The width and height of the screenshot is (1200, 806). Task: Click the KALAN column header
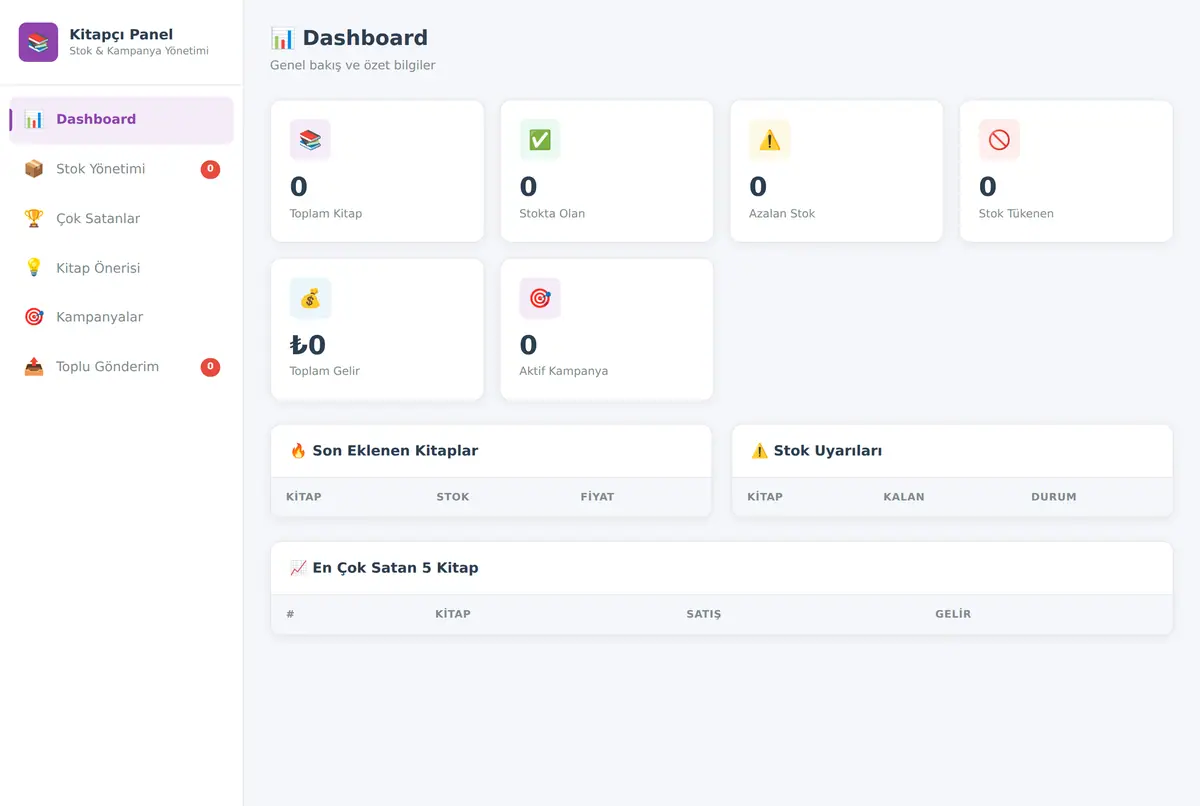click(904, 497)
